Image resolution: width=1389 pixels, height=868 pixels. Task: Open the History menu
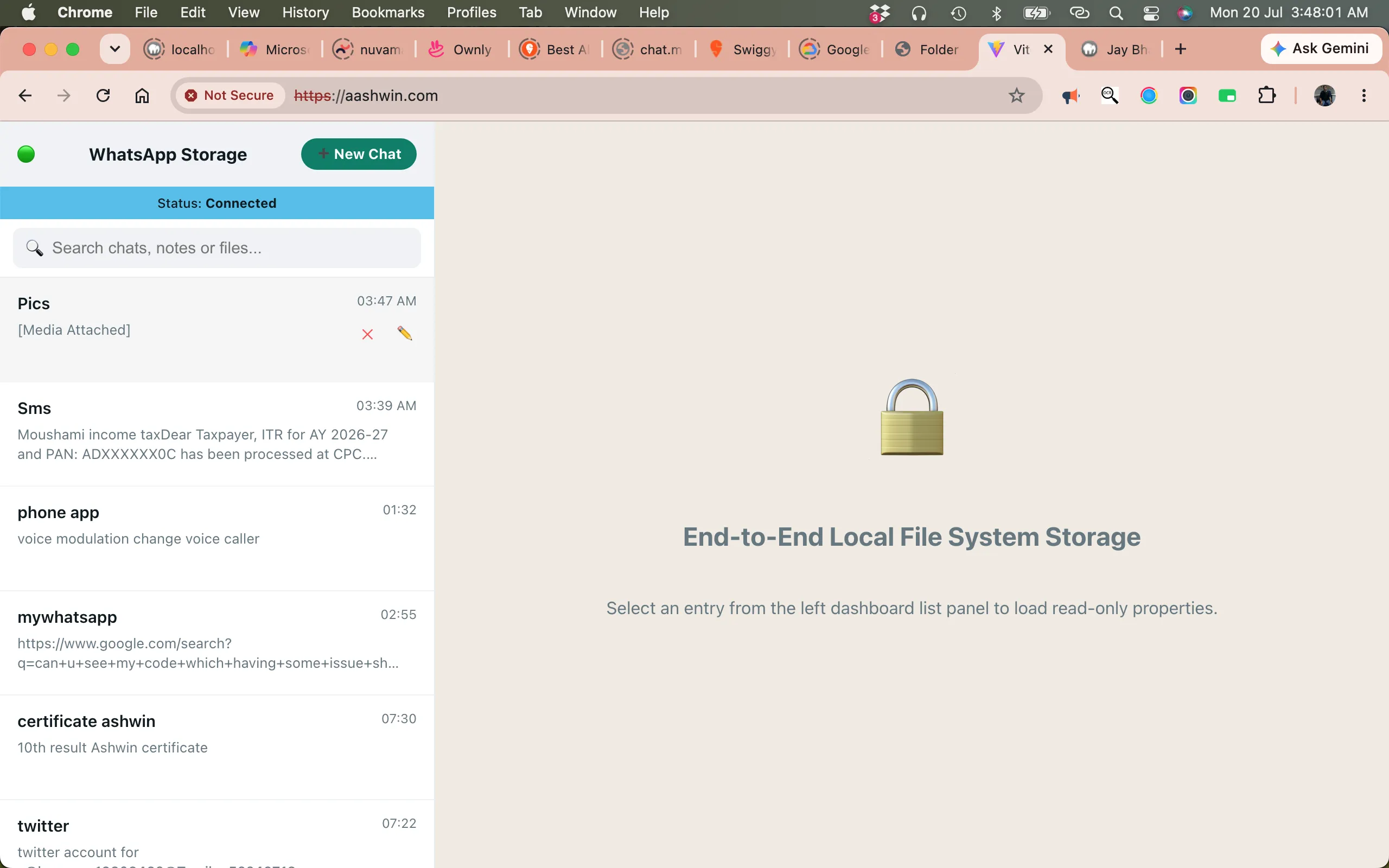pyautogui.click(x=305, y=12)
